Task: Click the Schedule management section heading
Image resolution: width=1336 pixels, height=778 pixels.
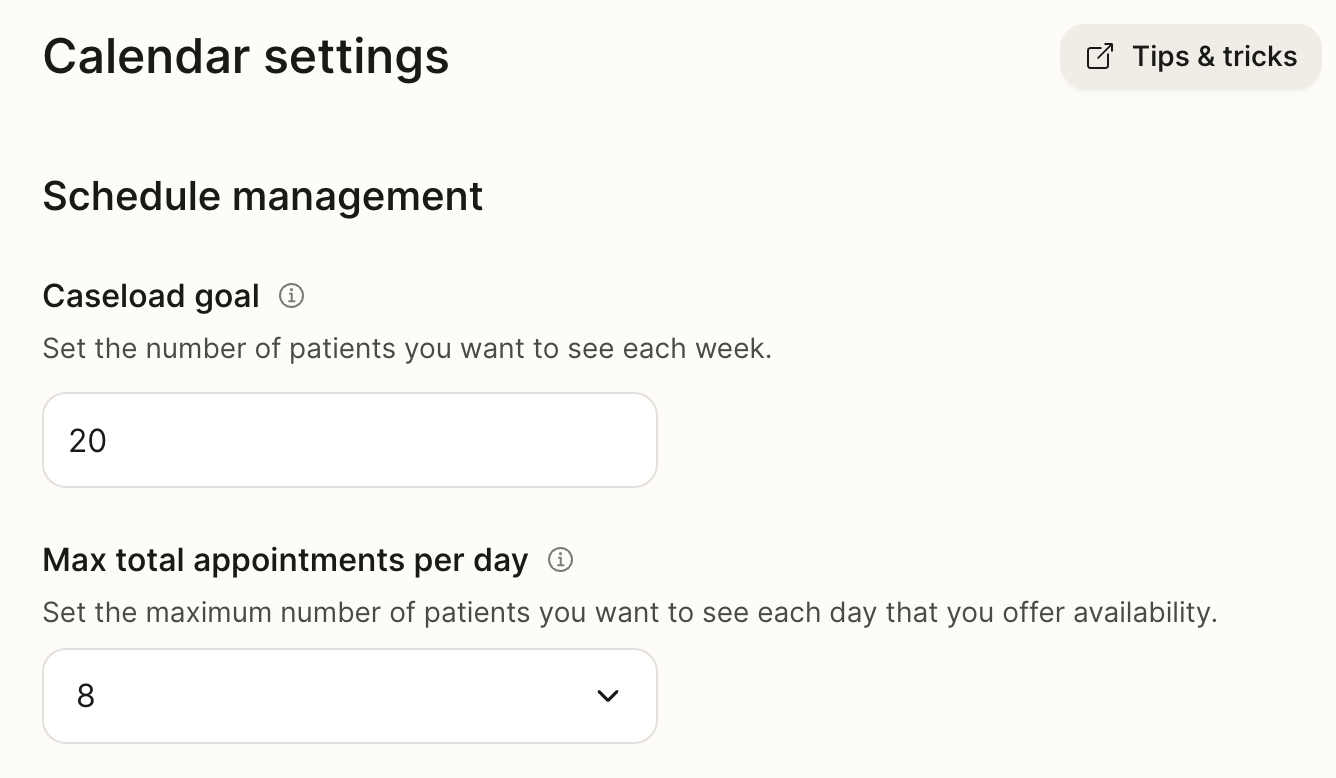Action: tap(262, 196)
